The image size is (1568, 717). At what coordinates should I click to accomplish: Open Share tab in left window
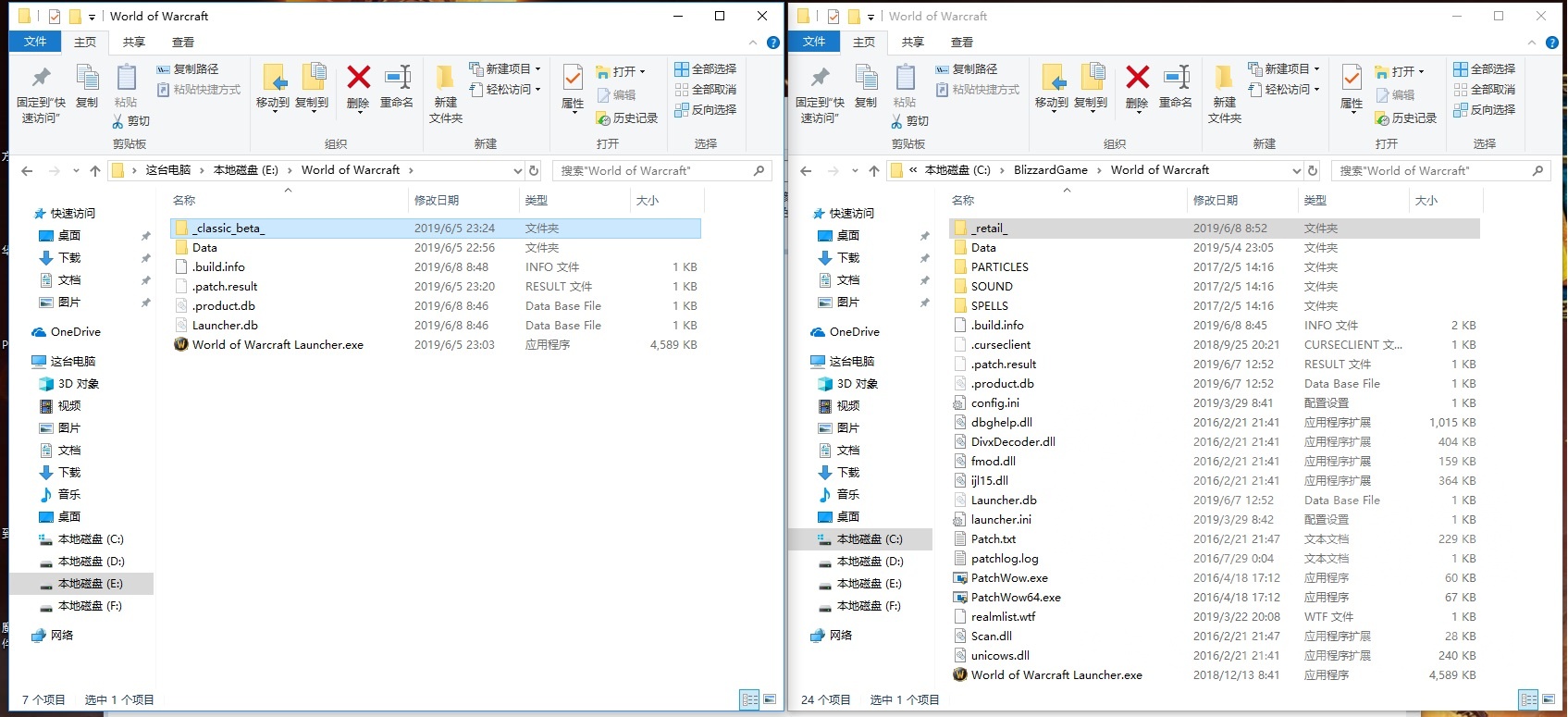pyautogui.click(x=134, y=43)
